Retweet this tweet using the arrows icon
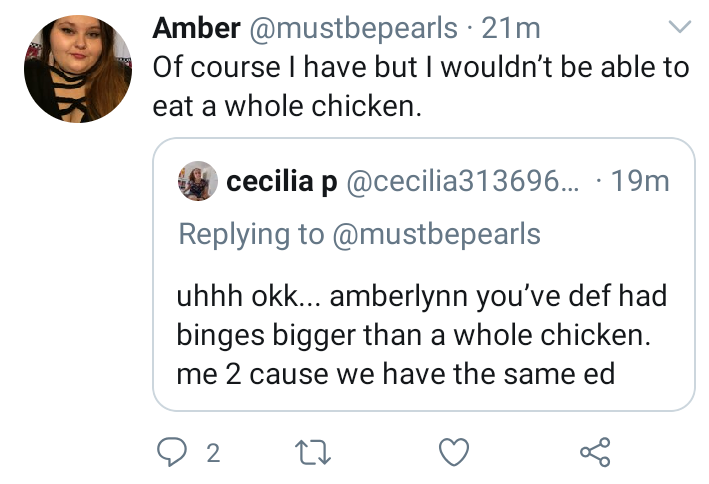The width and height of the screenshot is (709, 484). pyautogui.click(x=313, y=453)
